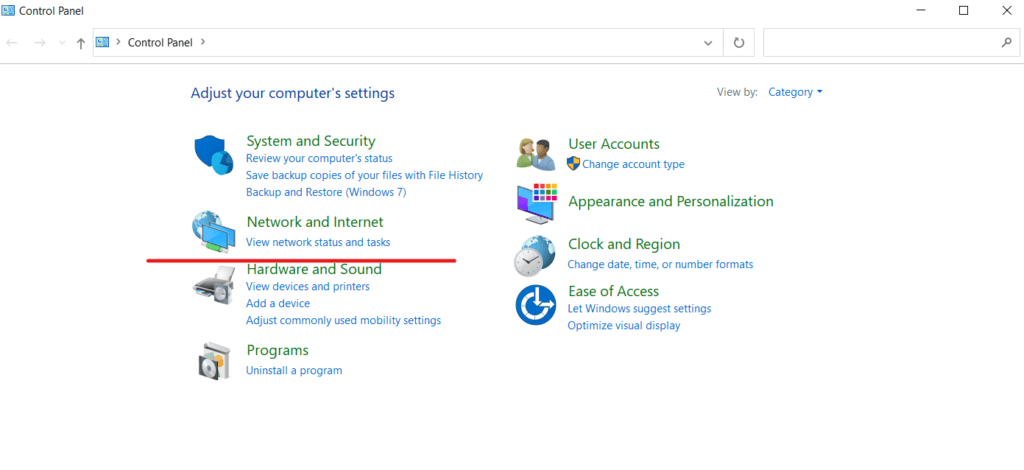
Task: Expand the chevron after Control Panel breadcrumb
Action: [x=202, y=42]
